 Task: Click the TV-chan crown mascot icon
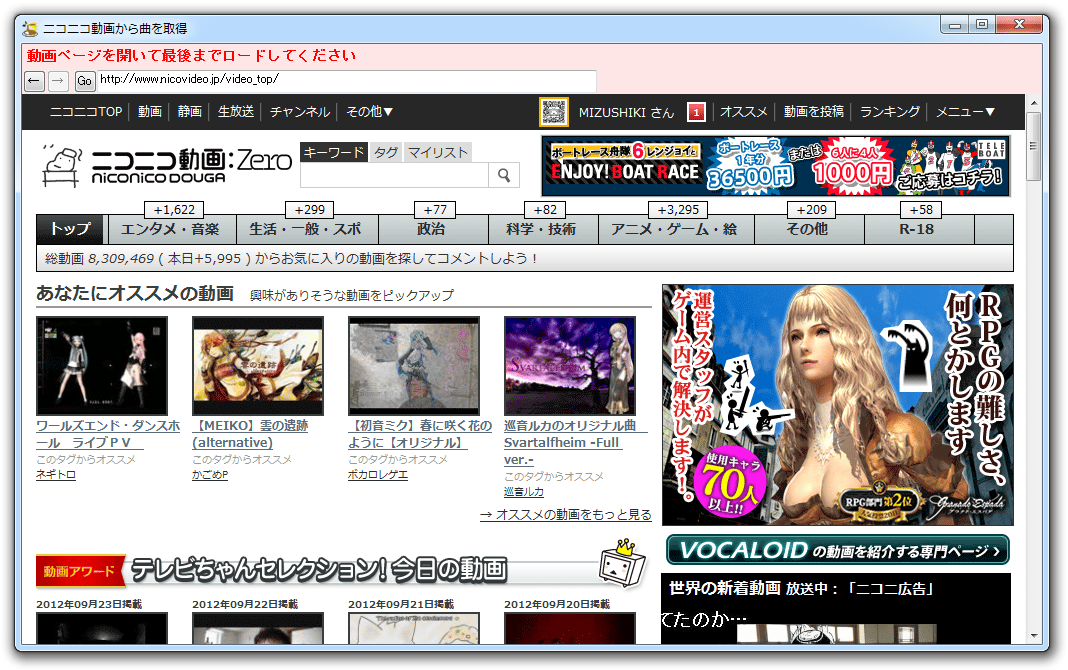(x=623, y=564)
